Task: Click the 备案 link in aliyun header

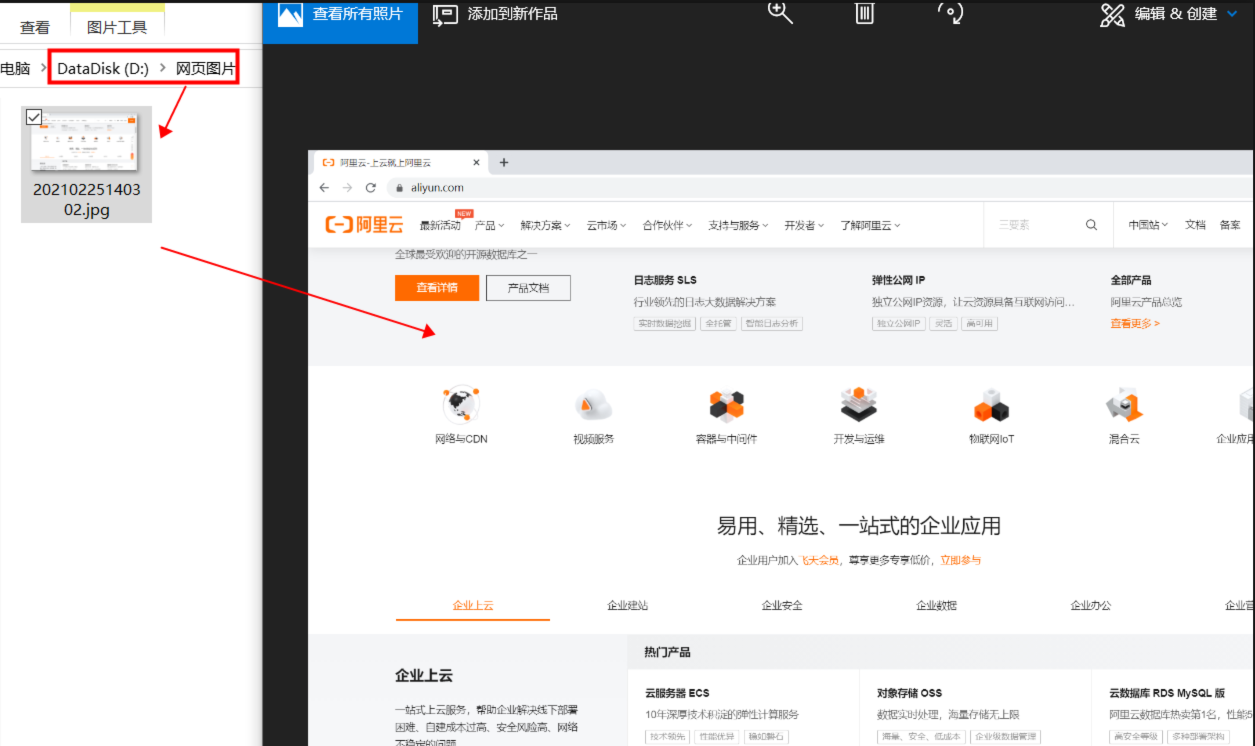Action: pos(1230,226)
